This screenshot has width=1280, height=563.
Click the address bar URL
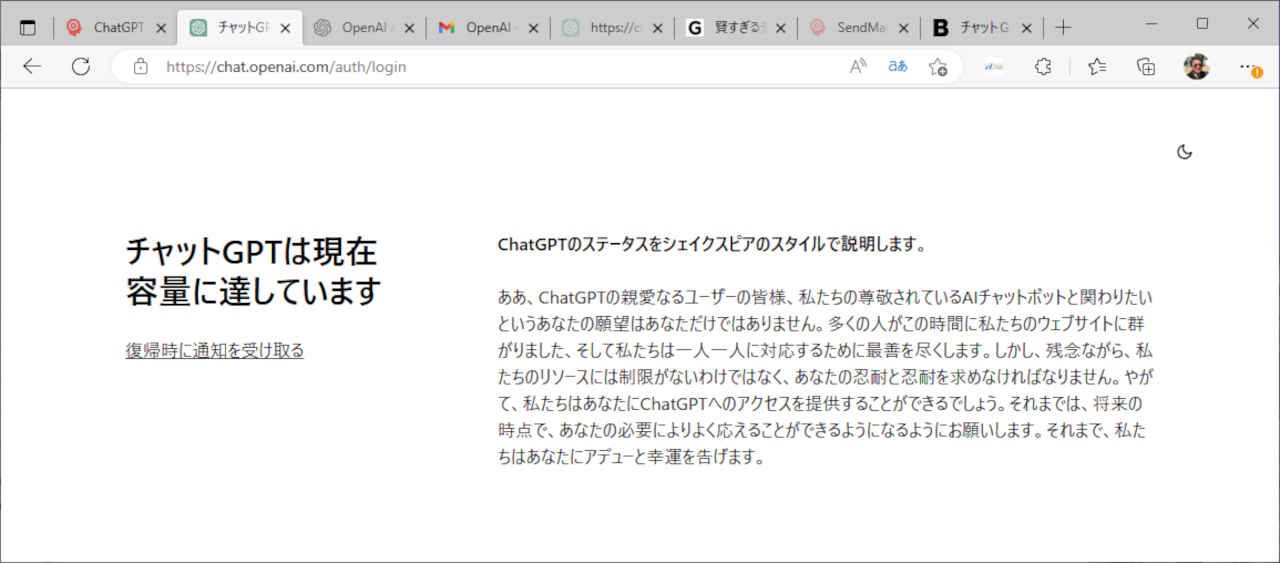pyautogui.click(x=286, y=67)
